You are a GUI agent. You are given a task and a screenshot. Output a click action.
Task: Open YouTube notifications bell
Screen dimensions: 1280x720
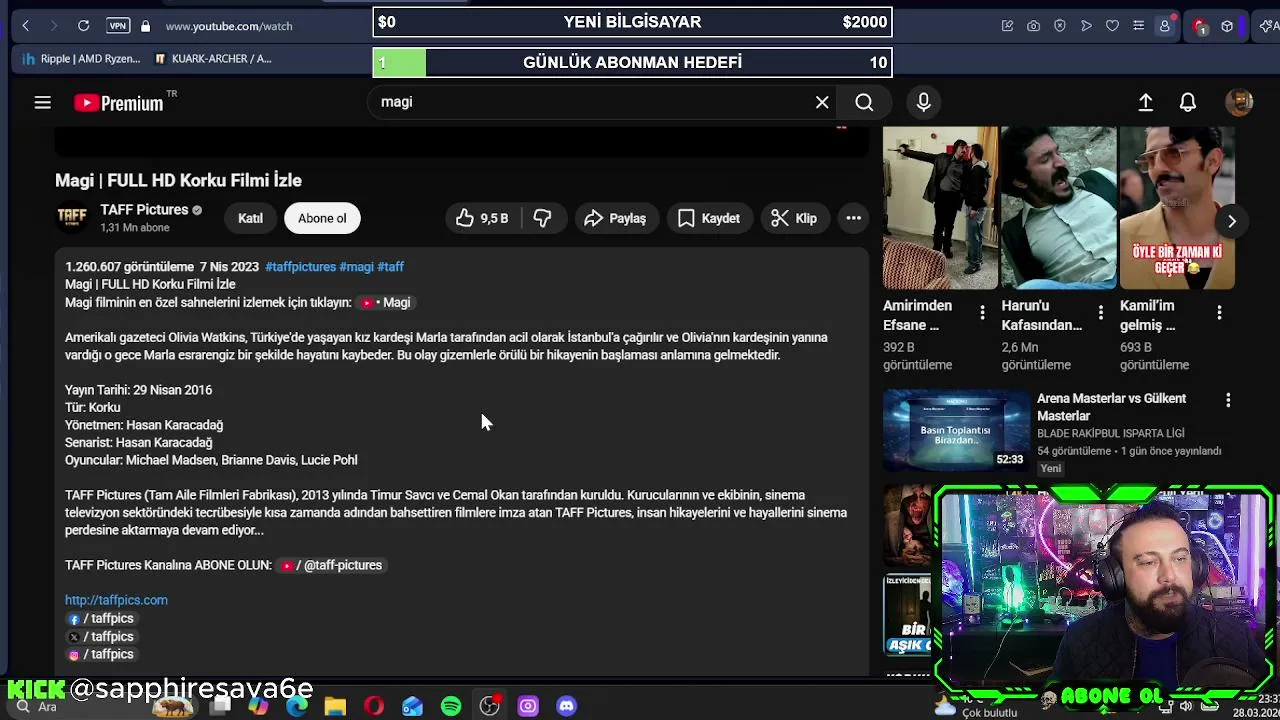[x=1188, y=102]
